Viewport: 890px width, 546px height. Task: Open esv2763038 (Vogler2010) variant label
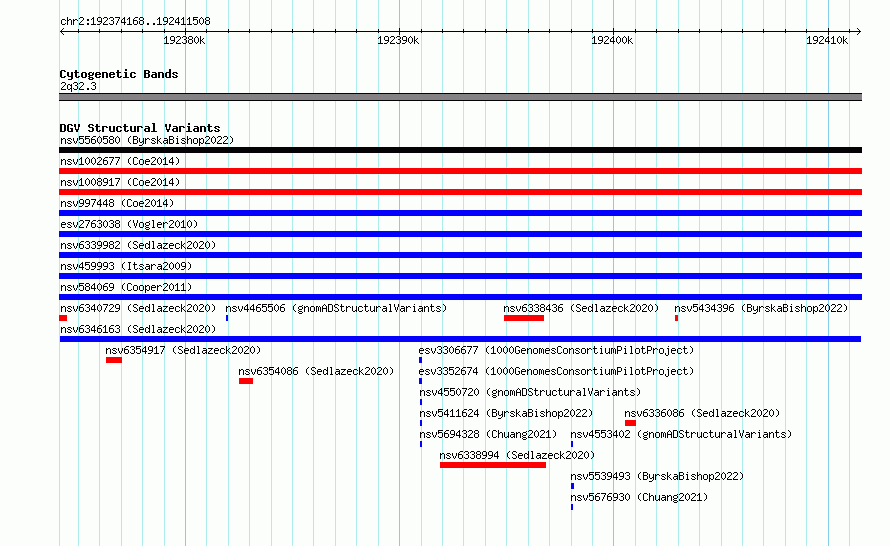click(x=129, y=224)
